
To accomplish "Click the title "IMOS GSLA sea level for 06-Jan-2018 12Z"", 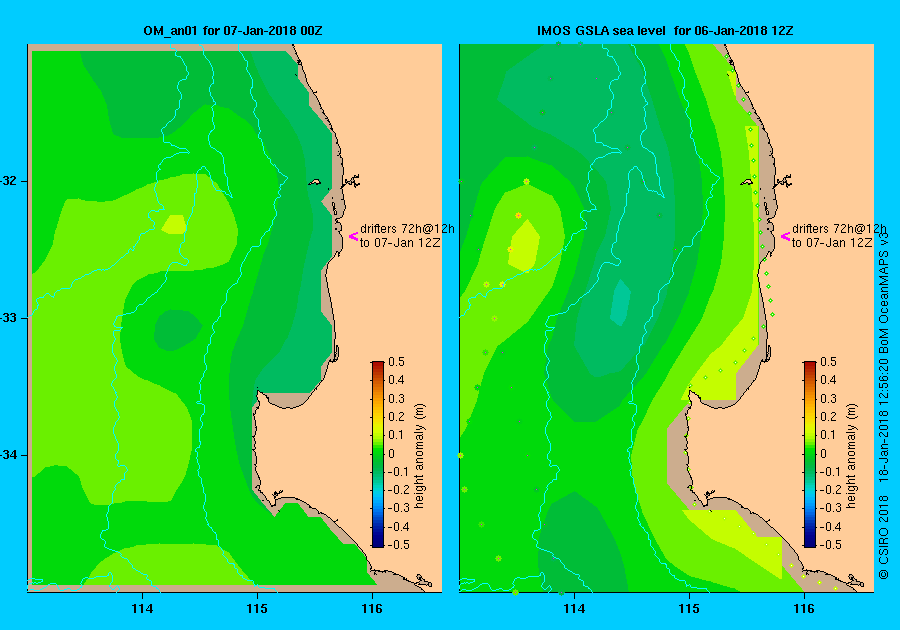I will [665, 30].
